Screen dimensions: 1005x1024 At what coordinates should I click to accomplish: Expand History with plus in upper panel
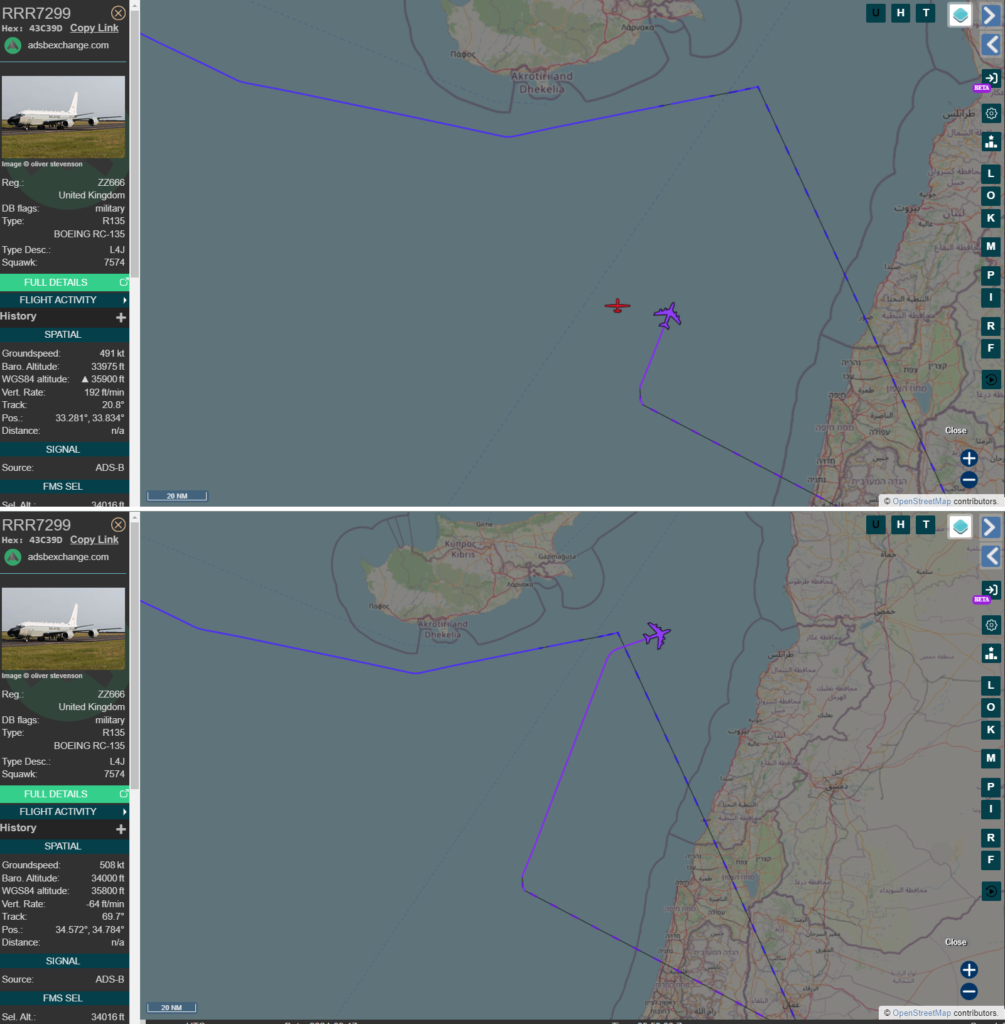(x=121, y=317)
